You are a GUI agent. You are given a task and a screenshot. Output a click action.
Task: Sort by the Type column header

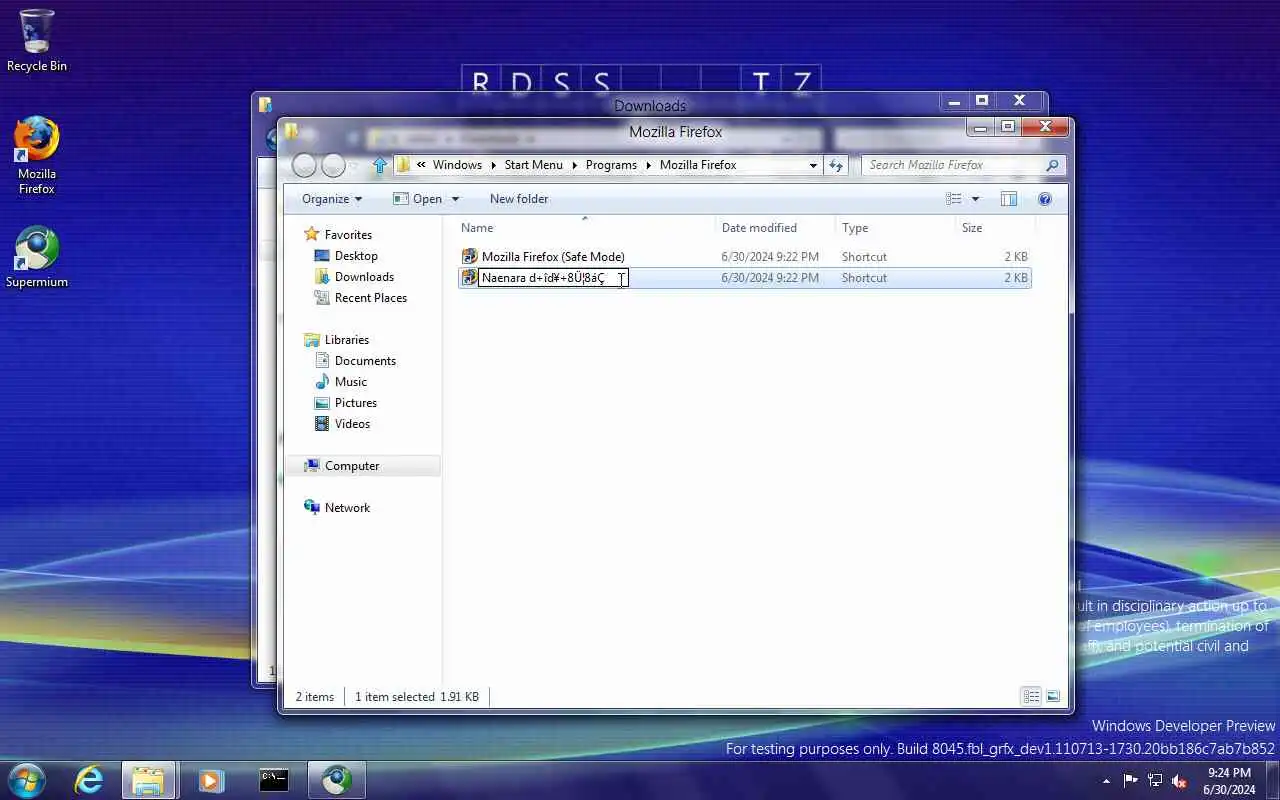click(895, 228)
